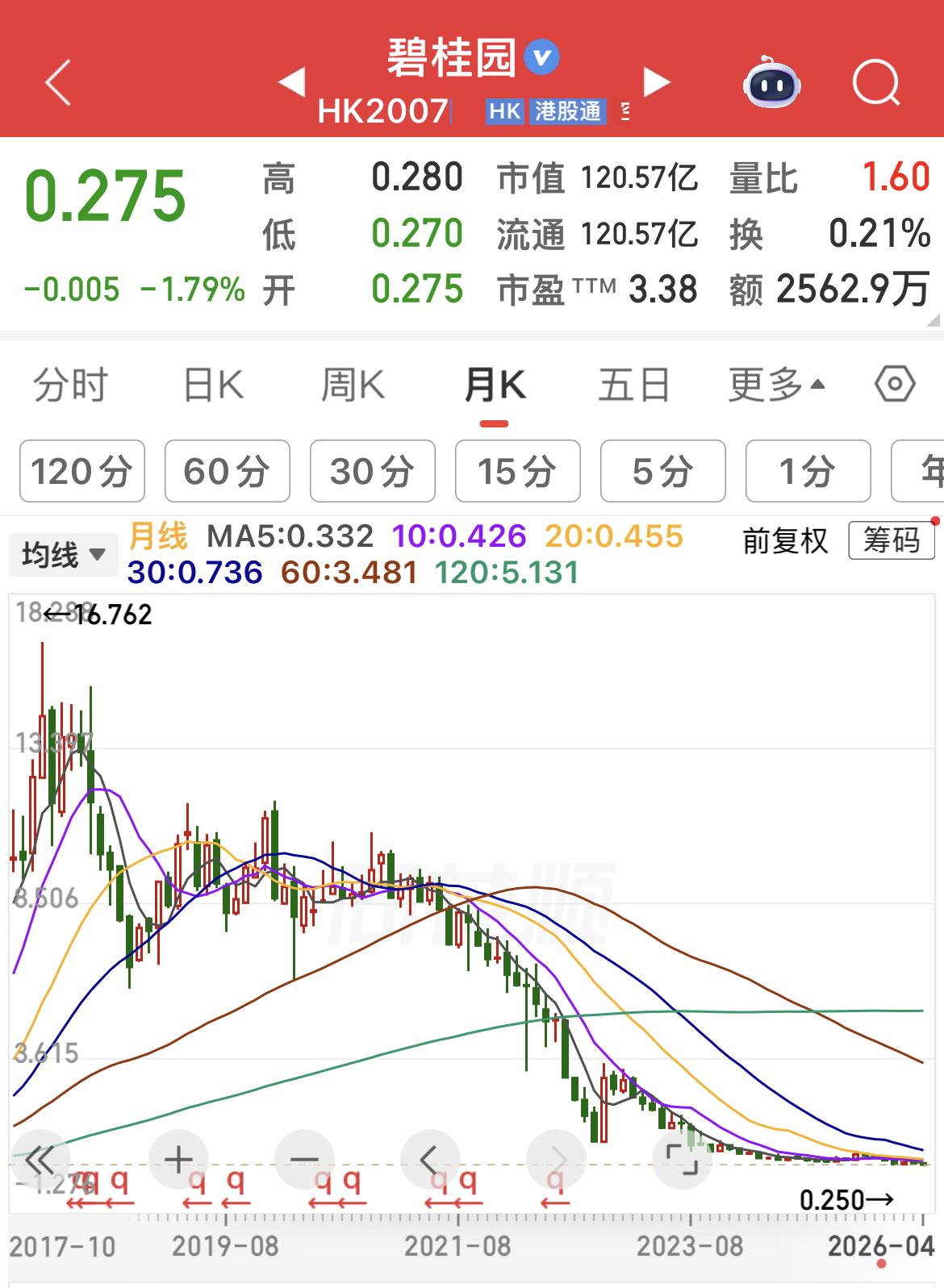Move chart left with left chevron button
The image size is (944, 1288).
[430, 1160]
